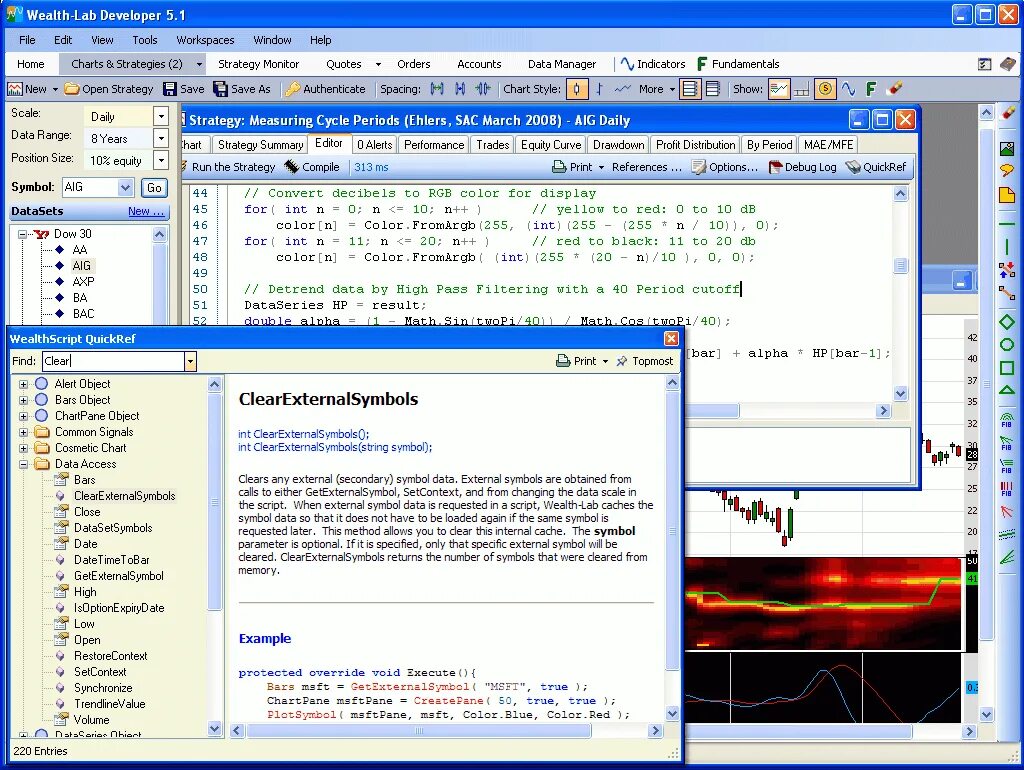Viewport: 1024px width, 770px height.
Task: Open the Data Range dropdown
Action: pyautogui.click(x=161, y=138)
